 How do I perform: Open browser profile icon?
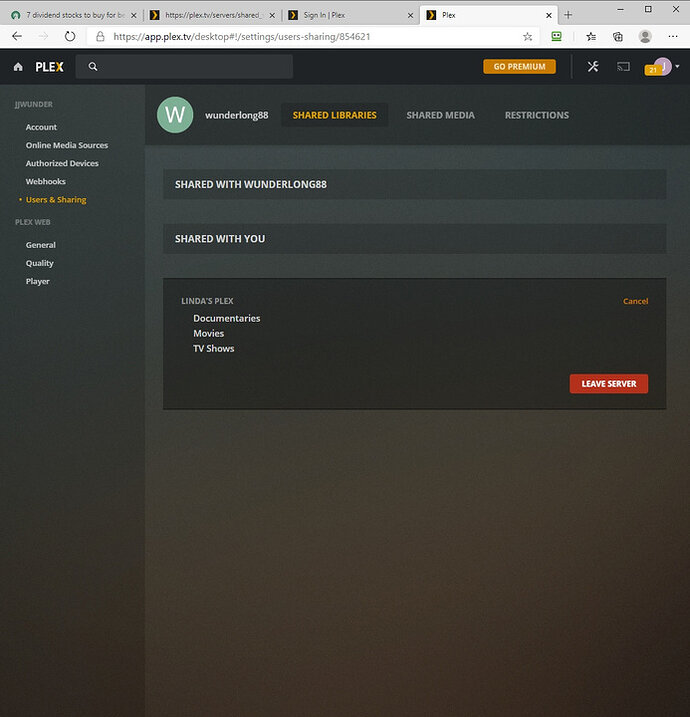[x=645, y=37]
